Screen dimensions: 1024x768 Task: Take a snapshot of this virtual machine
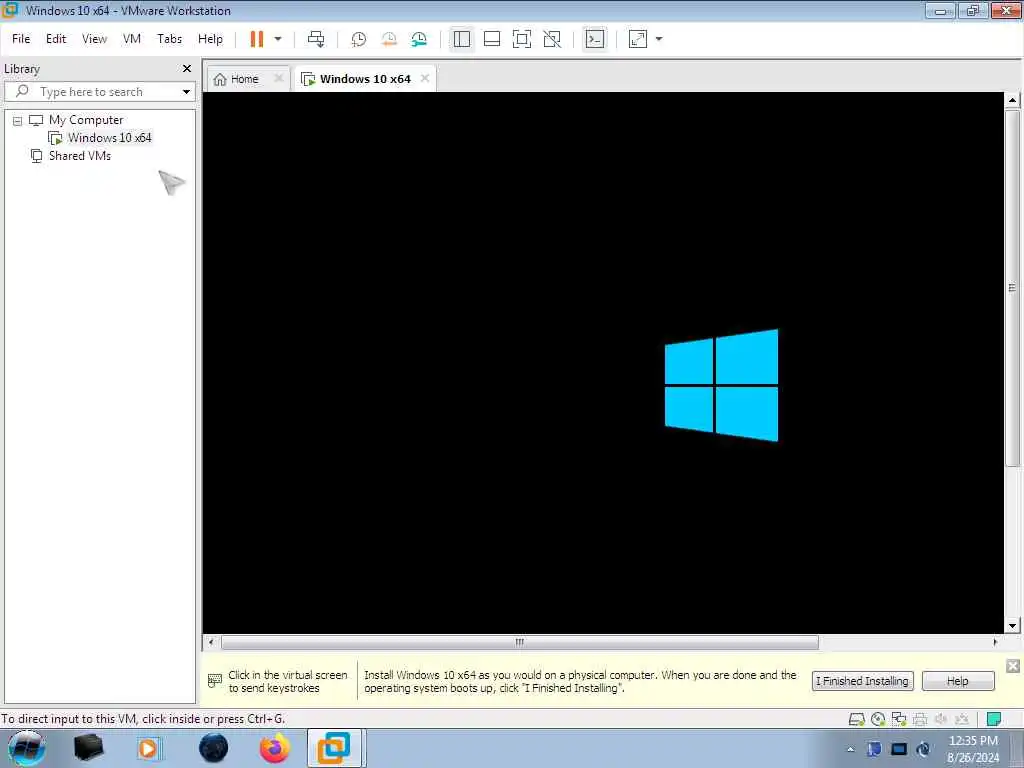[x=359, y=39]
